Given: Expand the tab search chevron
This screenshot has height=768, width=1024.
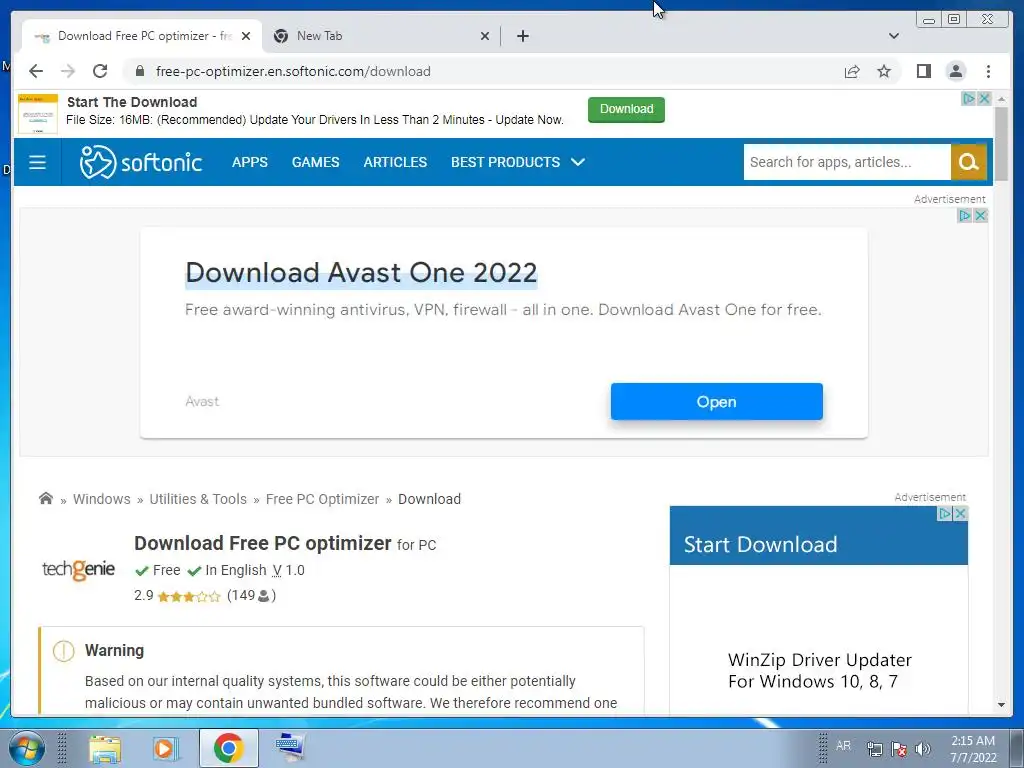Looking at the screenshot, I should (894, 36).
